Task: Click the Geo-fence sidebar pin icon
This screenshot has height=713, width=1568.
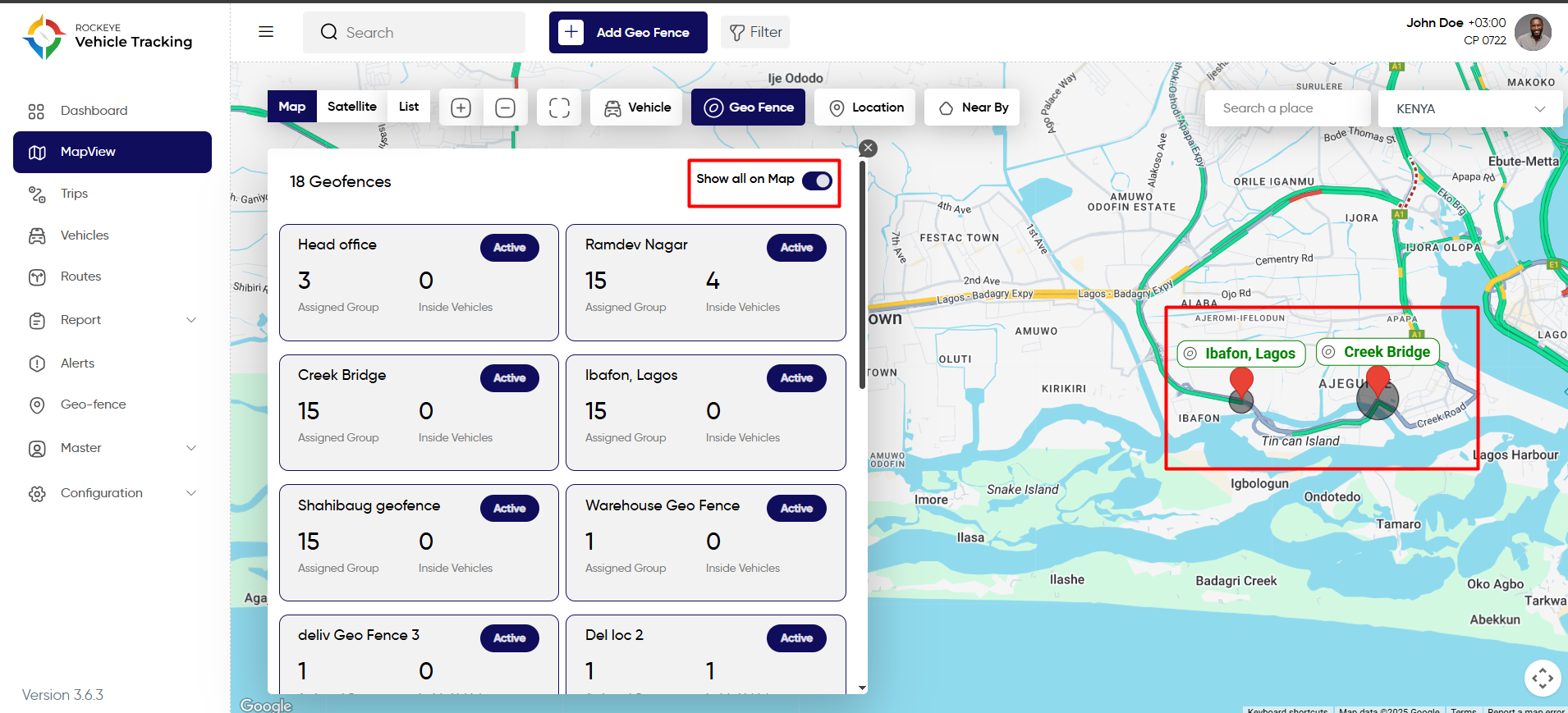Action: pyautogui.click(x=37, y=404)
